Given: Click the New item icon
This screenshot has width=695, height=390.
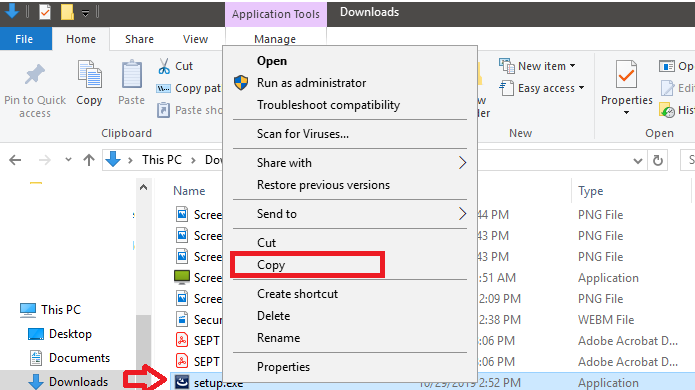Looking at the screenshot, I should coord(507,66).
